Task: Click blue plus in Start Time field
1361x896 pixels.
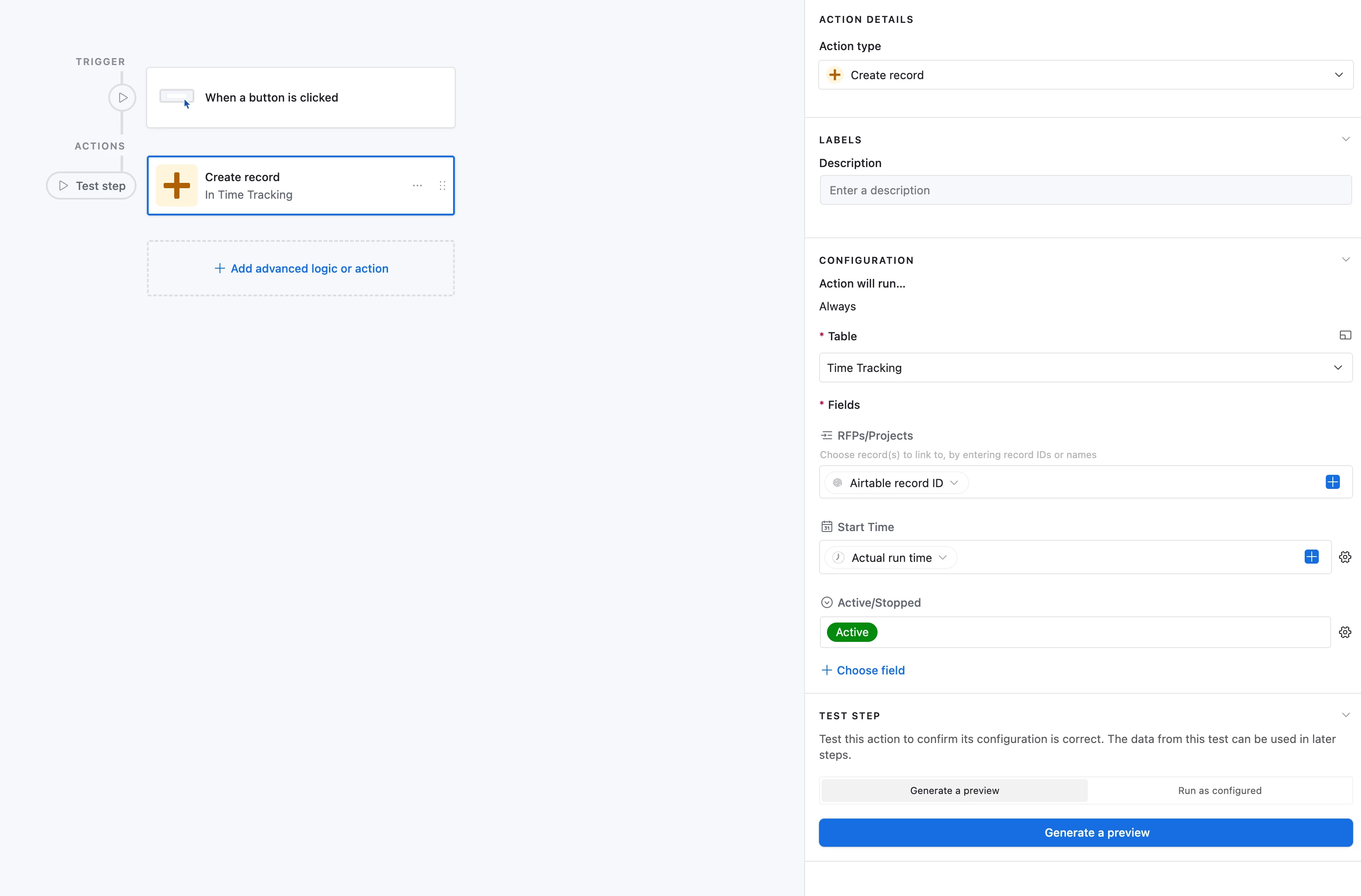Action: tap(1311, 557)
